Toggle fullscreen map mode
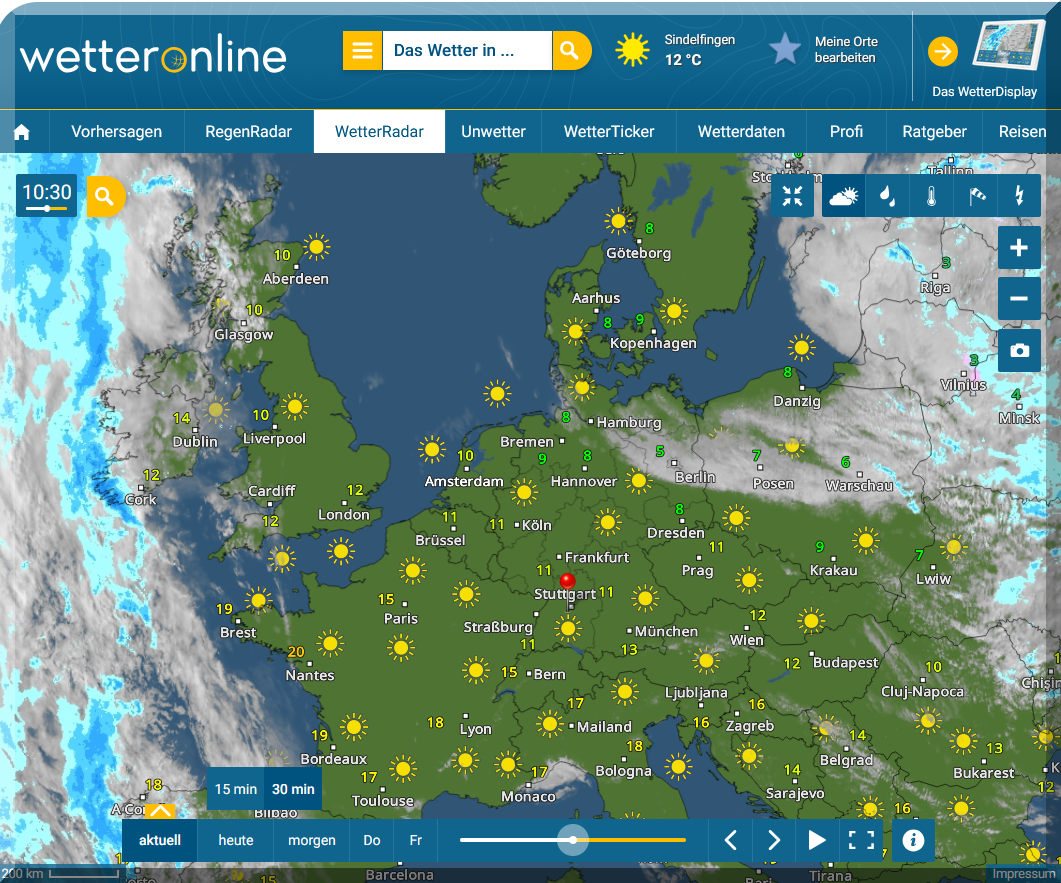The width and height of the screenshot is (1061, 883). 861,840
